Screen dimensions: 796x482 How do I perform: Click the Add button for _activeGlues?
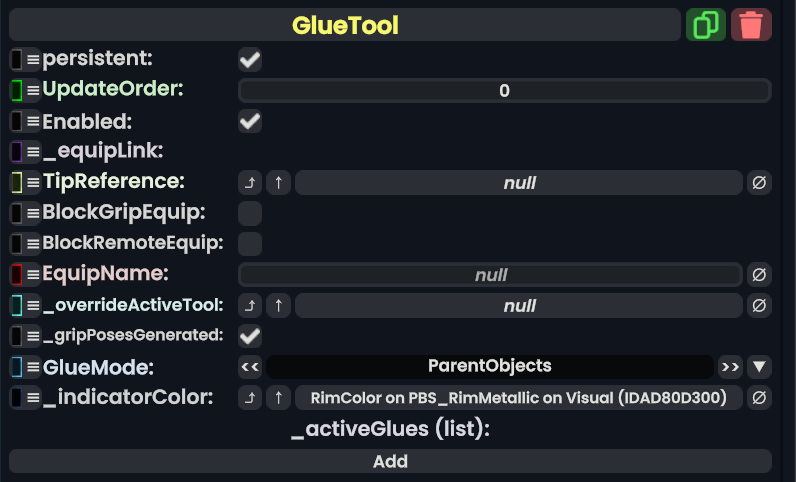[390, 461]
